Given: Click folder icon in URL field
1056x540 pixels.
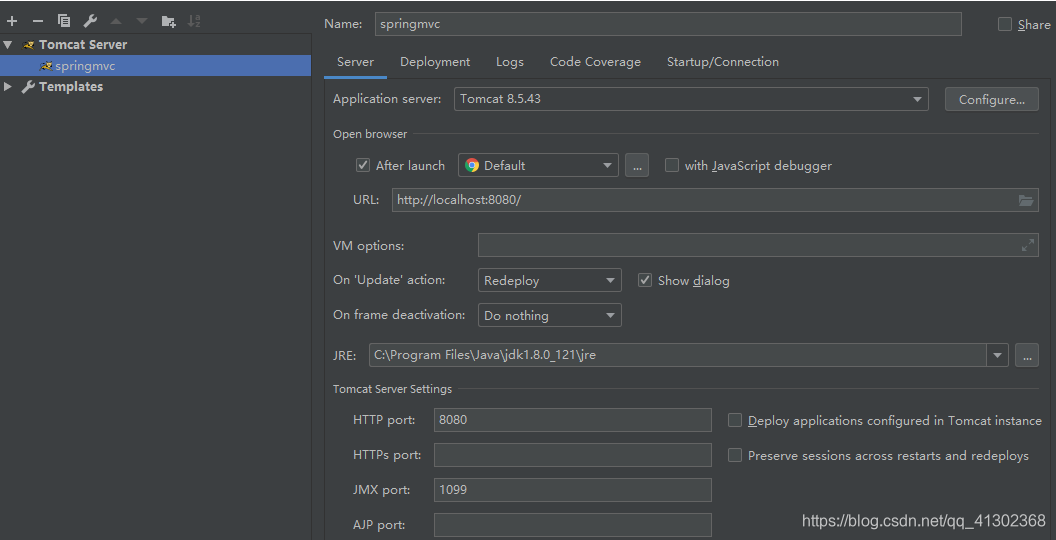Looking at the screenshot, I should coord(1025,200).
